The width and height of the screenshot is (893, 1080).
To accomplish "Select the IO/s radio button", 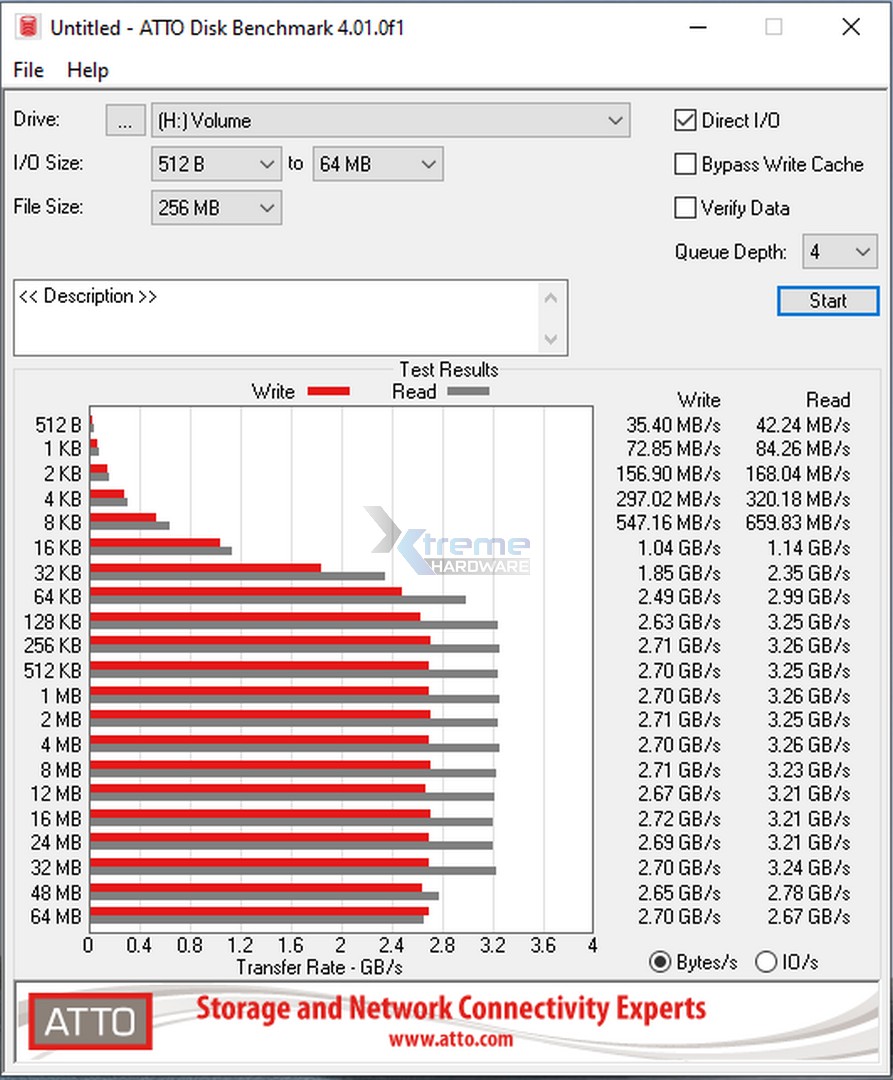I will [766, 962].
